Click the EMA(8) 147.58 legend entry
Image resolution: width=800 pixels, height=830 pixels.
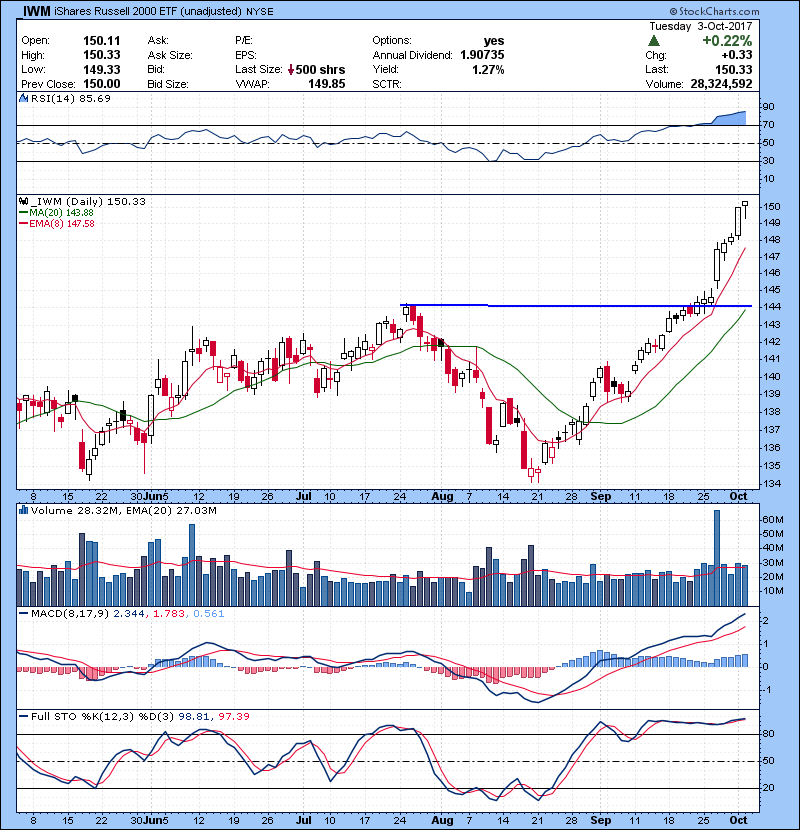pos(62,223)
